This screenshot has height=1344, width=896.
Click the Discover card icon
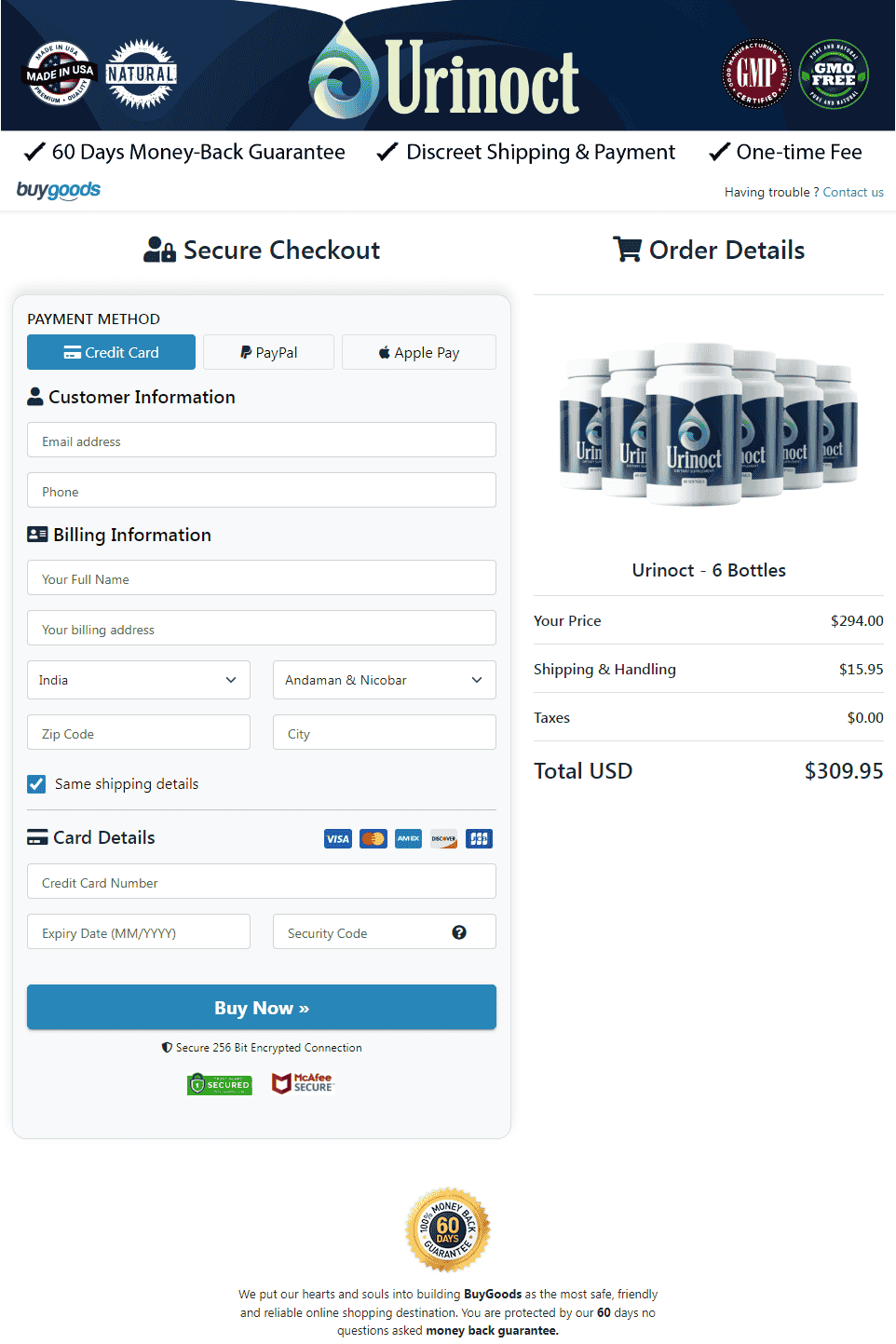click(443, 838)
